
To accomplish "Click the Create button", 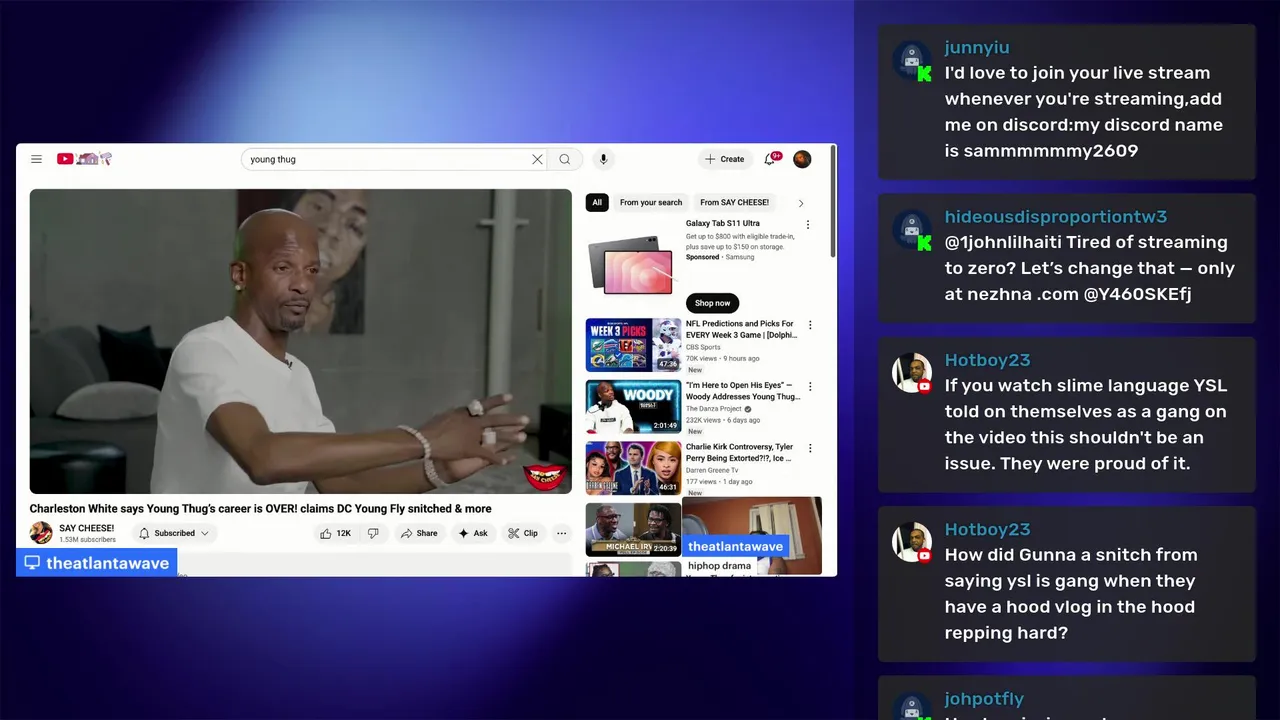I will tap(725, 159).
